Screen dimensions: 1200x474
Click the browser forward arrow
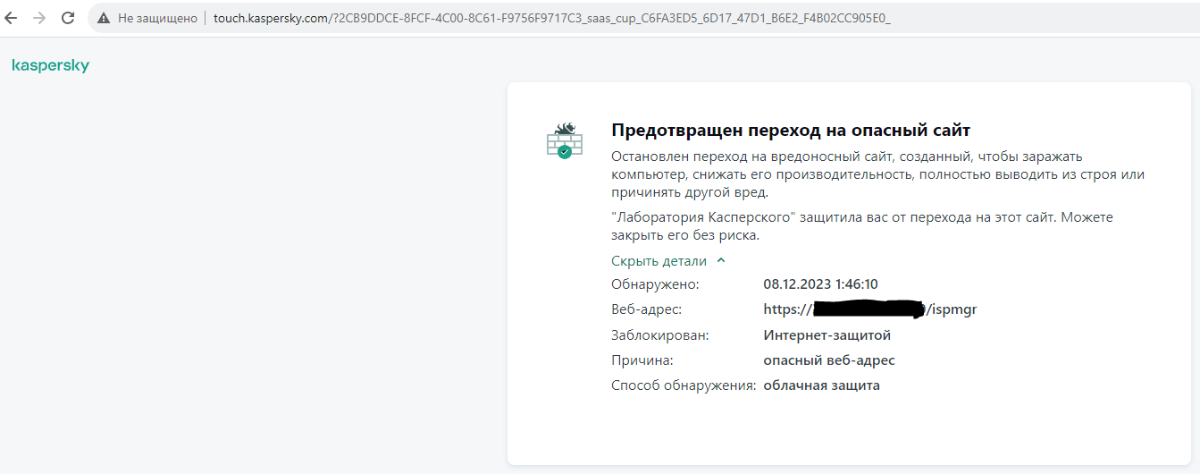(40, 18)
